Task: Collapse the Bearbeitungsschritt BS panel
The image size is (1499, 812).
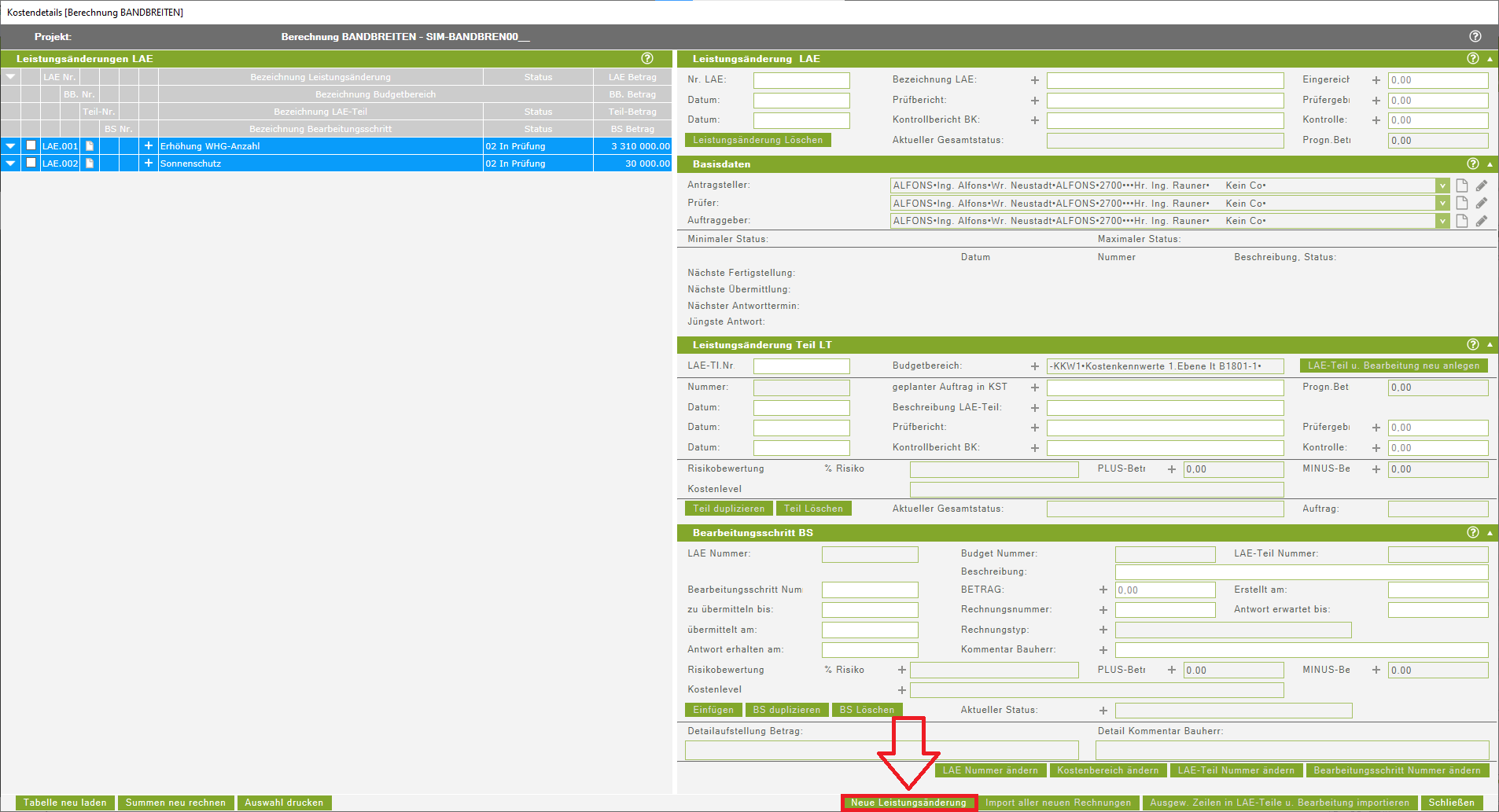Action: [x=1490, y=533]
